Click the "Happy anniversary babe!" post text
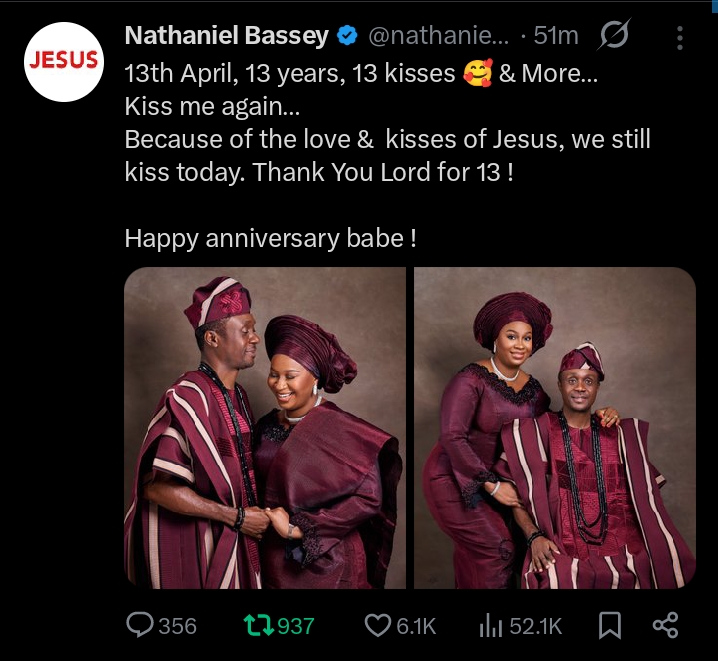 tap(270, 238)
